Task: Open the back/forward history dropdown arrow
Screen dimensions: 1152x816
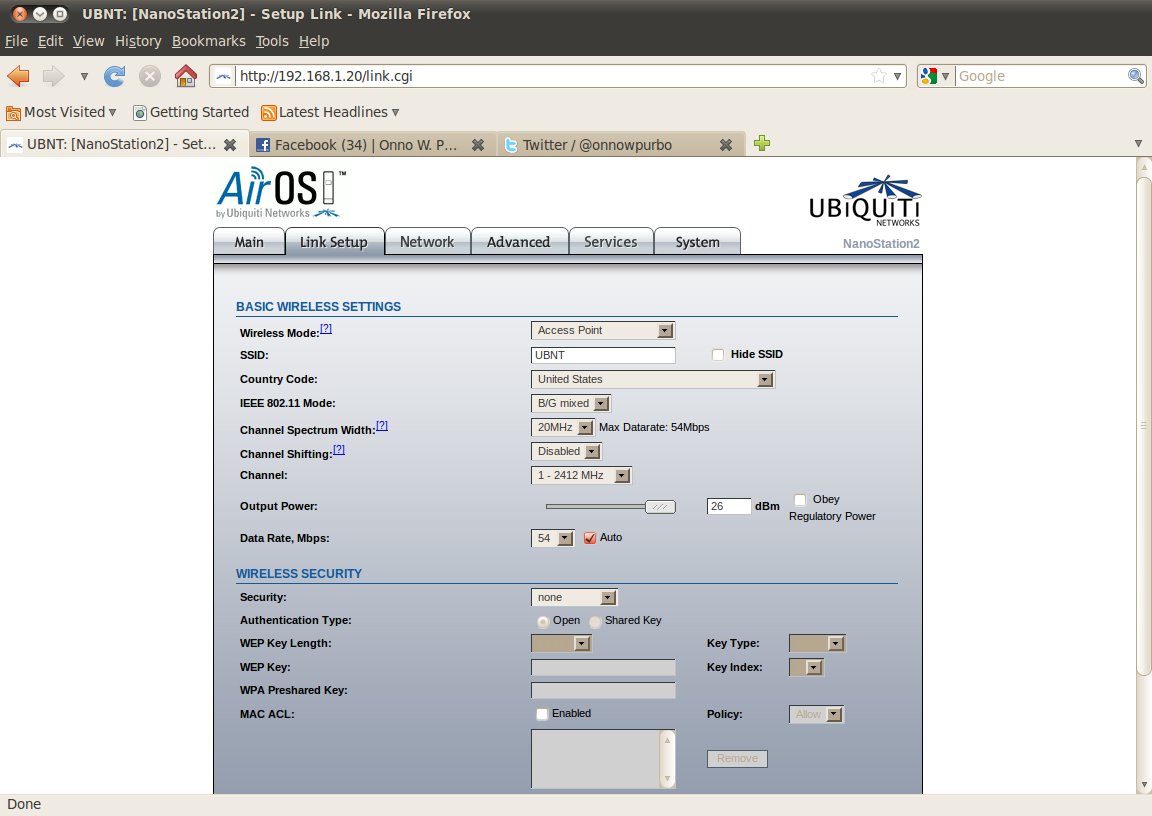Action: [x=84, y=76]
